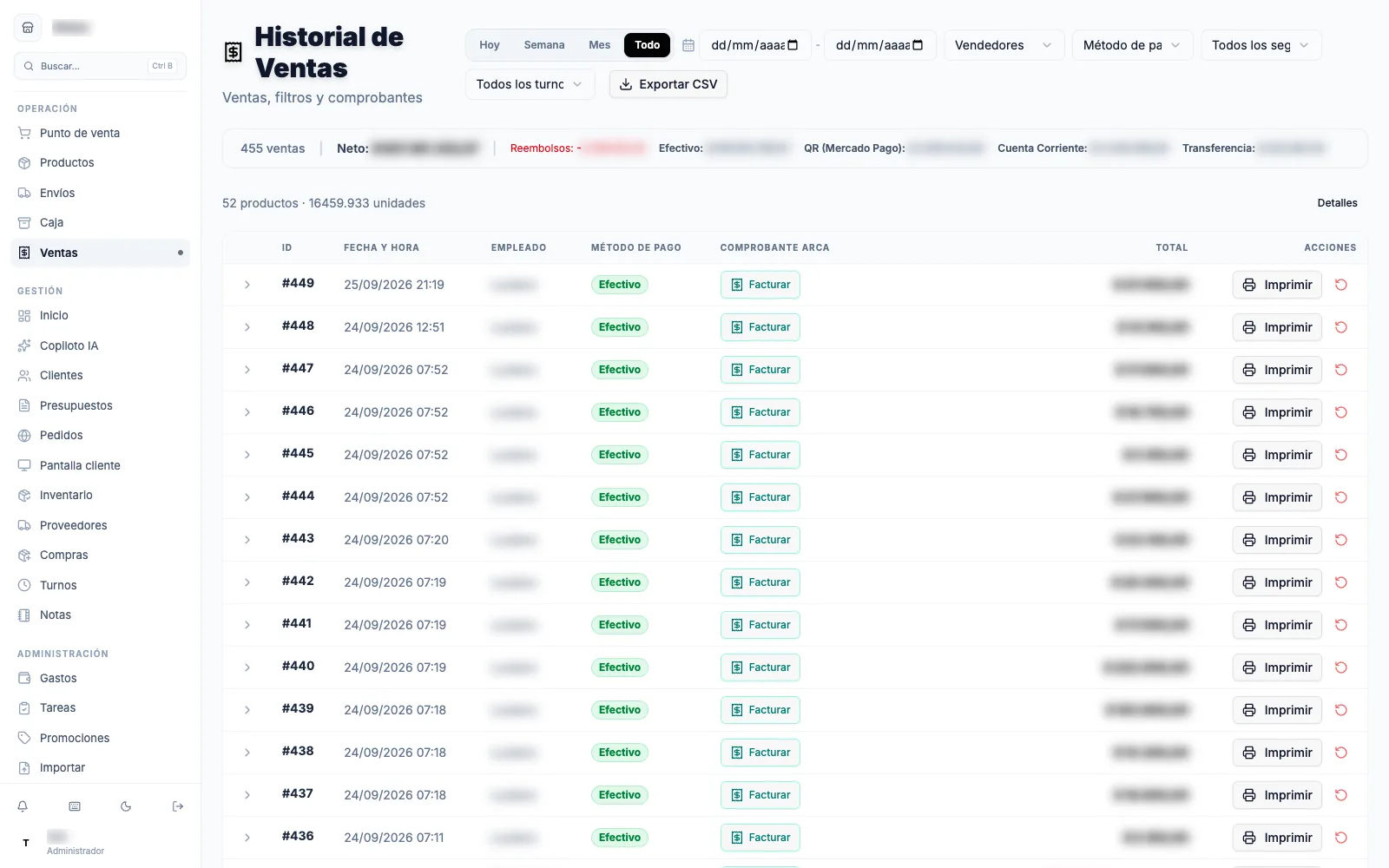Go to Productos in sidebar
This screenshot has width=1389, height=868.
100,162
